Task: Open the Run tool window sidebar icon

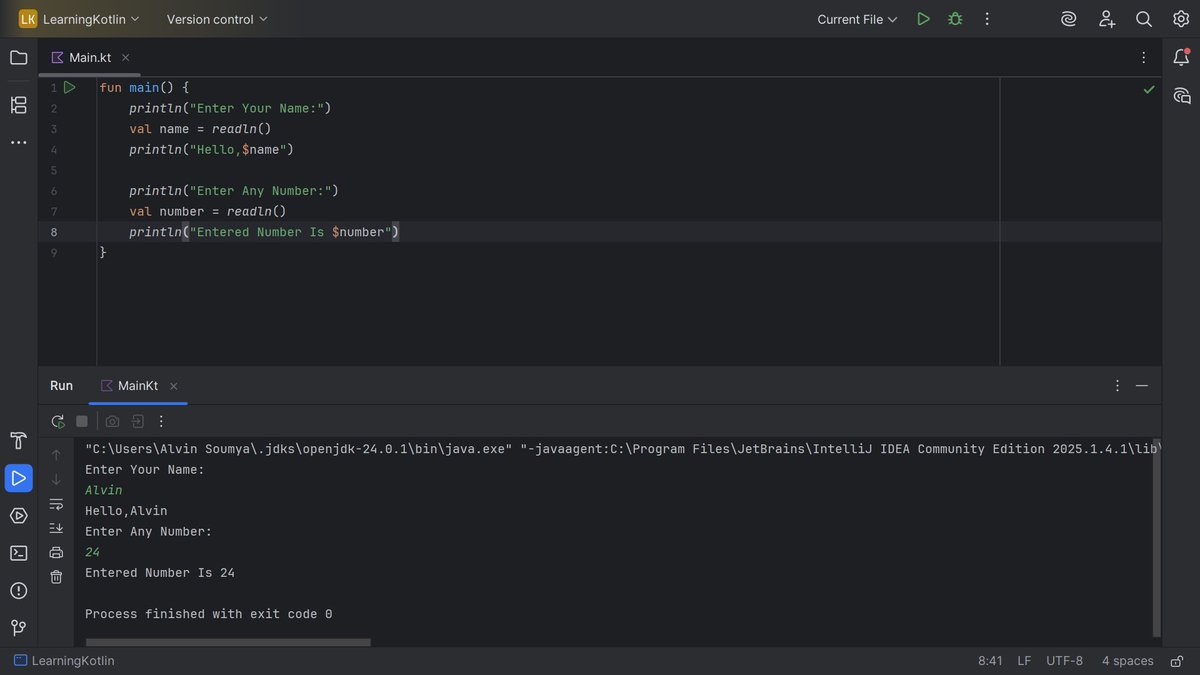Action: point(18,478)
